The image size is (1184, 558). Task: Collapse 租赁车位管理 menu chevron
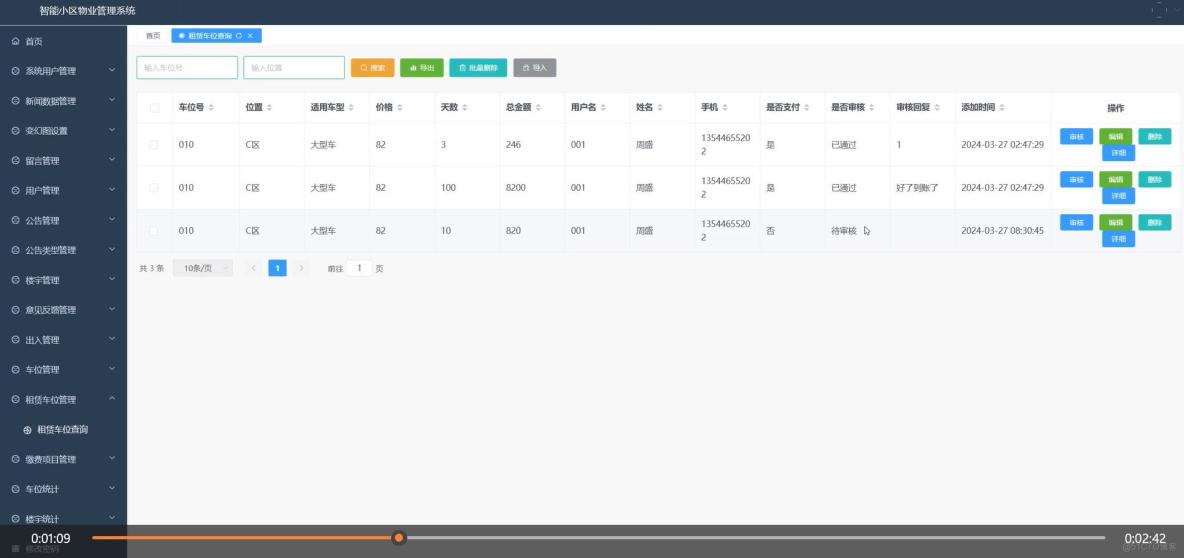112,399
